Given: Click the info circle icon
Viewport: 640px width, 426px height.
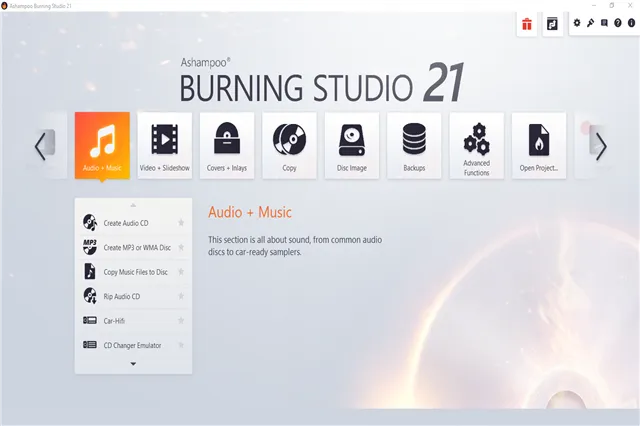Looking at the screenshot, I should click(631, 23).
